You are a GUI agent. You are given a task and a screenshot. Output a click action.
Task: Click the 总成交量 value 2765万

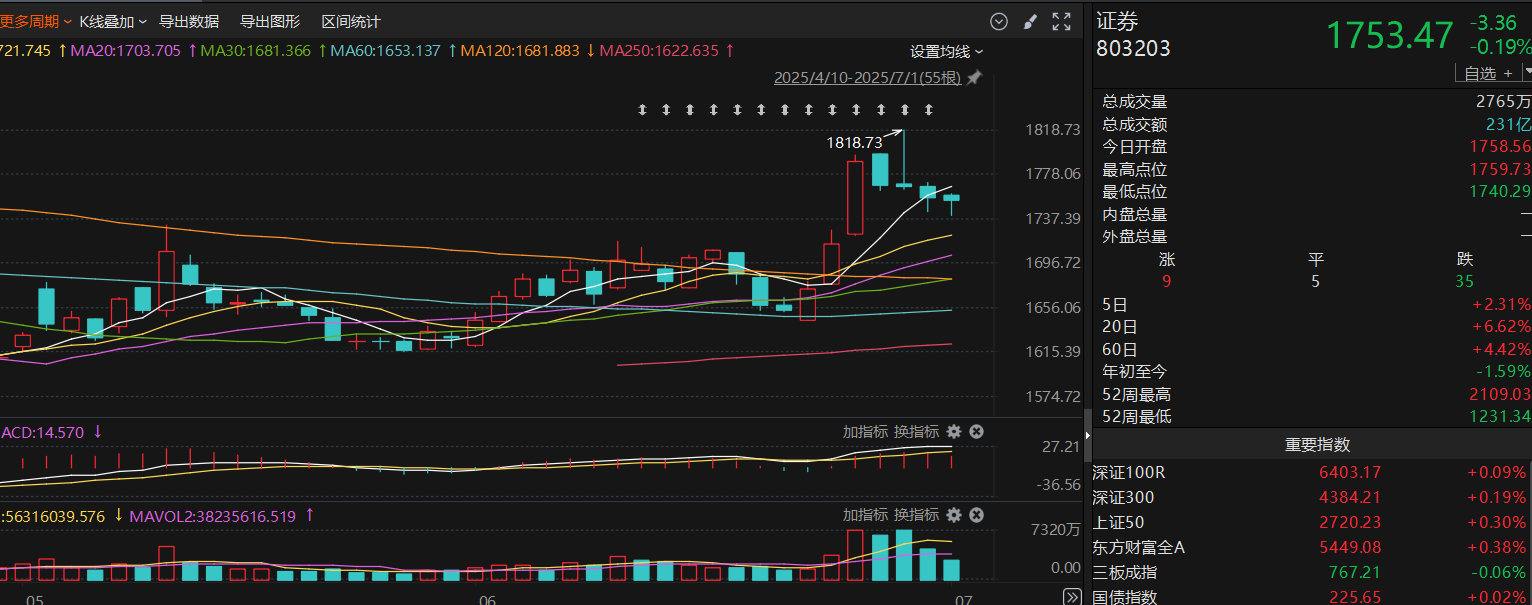click(1503, 102)
